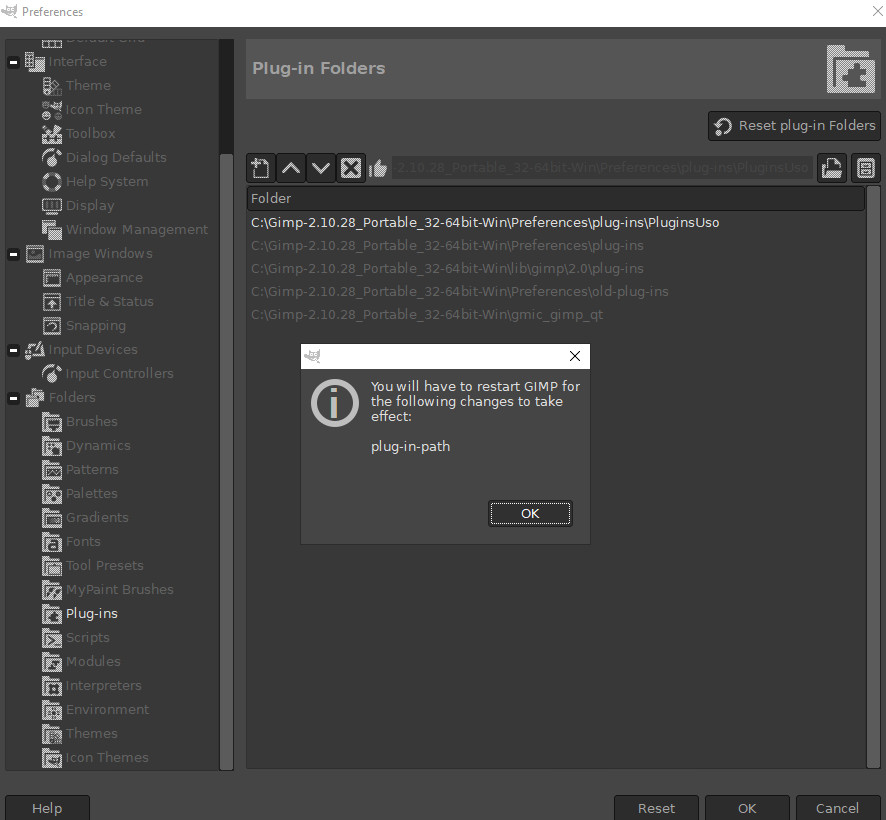Click the Icon Themes folder icon
The width and height of the screenshot is (886, 820).
click(52, 758)
